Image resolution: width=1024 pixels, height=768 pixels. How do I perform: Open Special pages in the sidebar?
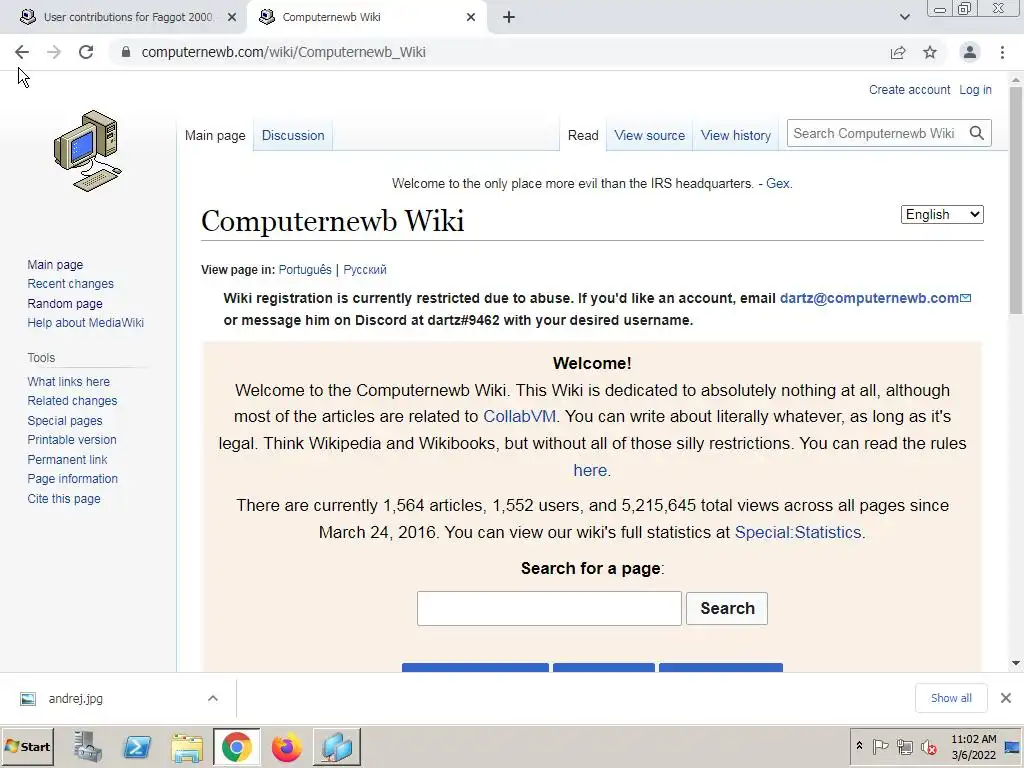tap(65, 421)
